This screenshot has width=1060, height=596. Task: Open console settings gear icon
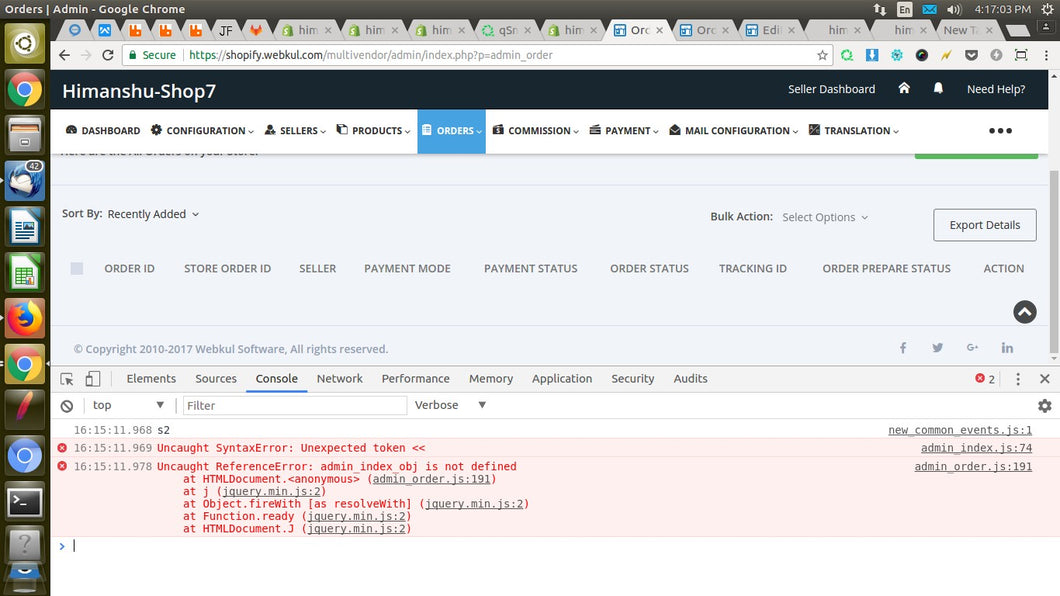pos(1044,406)
